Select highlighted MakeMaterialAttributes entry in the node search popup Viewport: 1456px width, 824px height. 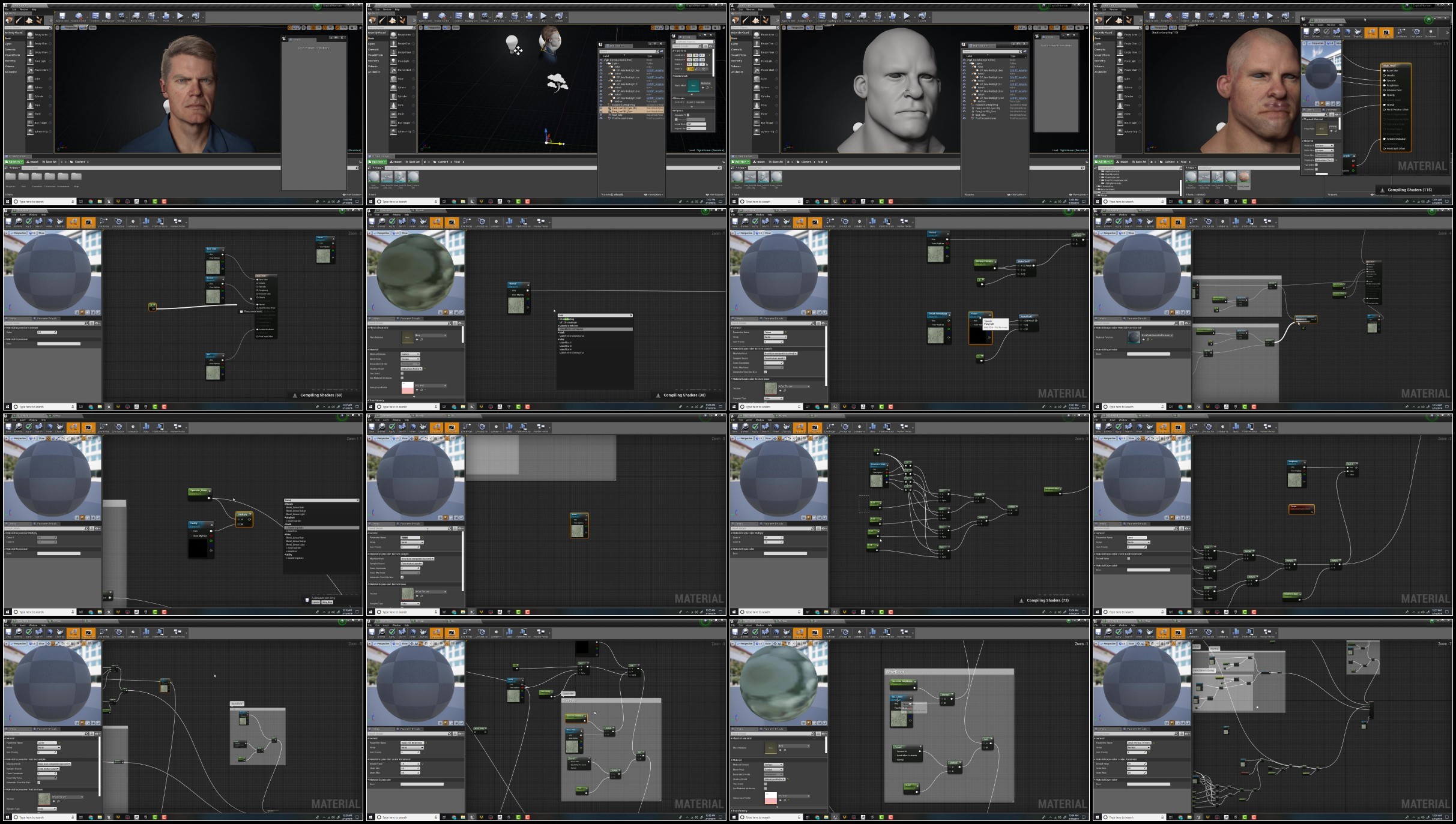pos(595,329)
